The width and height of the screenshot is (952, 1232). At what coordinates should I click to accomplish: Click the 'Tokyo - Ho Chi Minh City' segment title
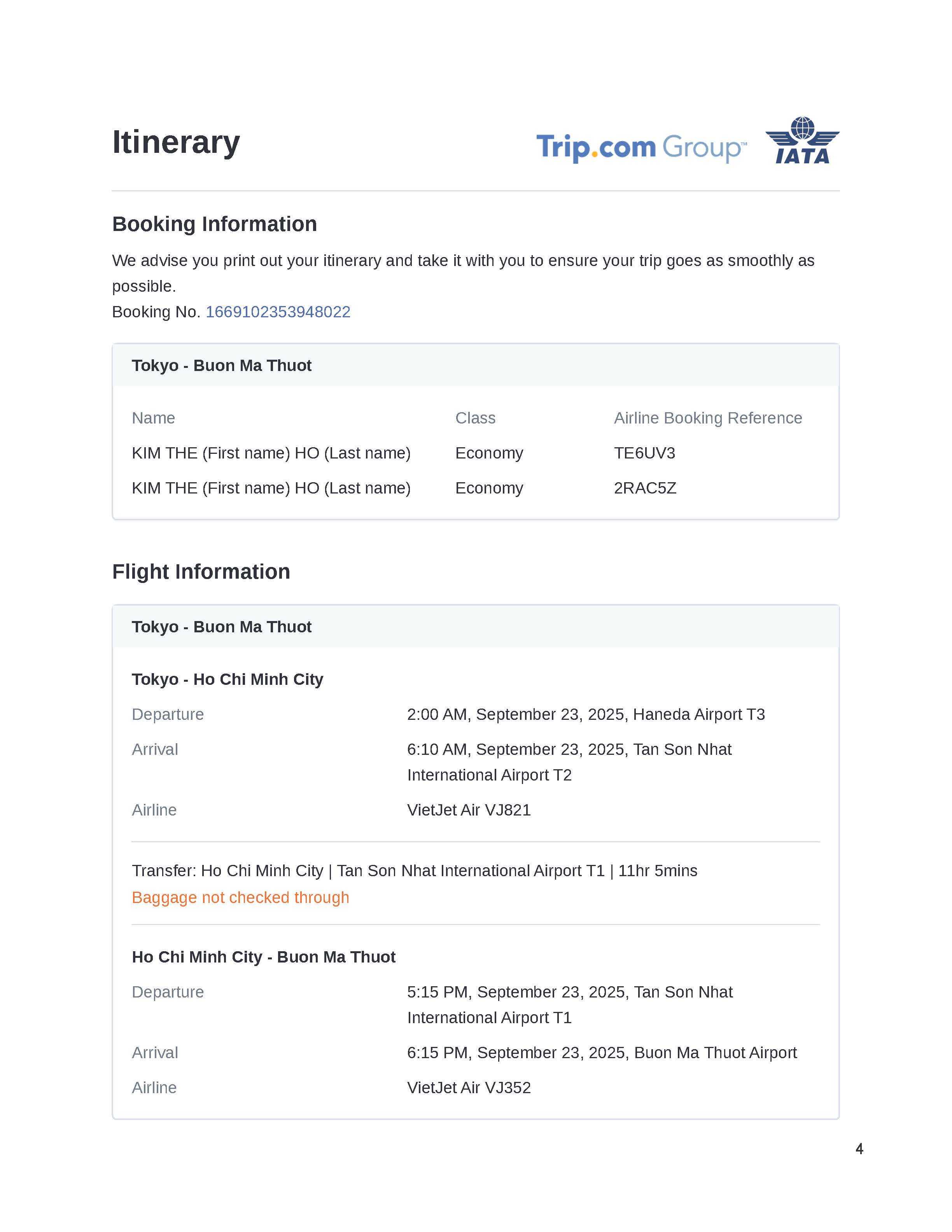click(x=227, y=679)
